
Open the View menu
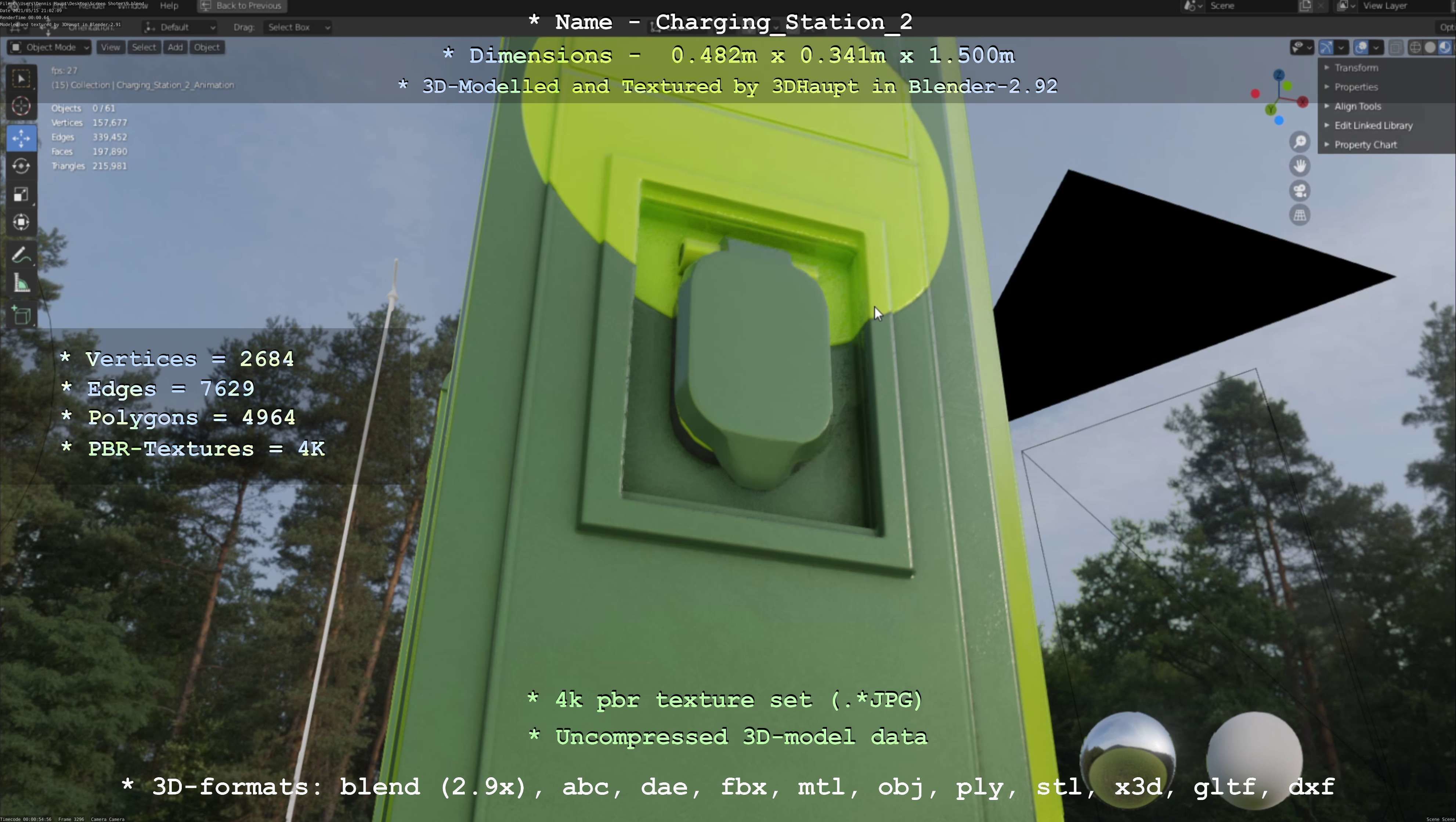click(x=110, y=47)
